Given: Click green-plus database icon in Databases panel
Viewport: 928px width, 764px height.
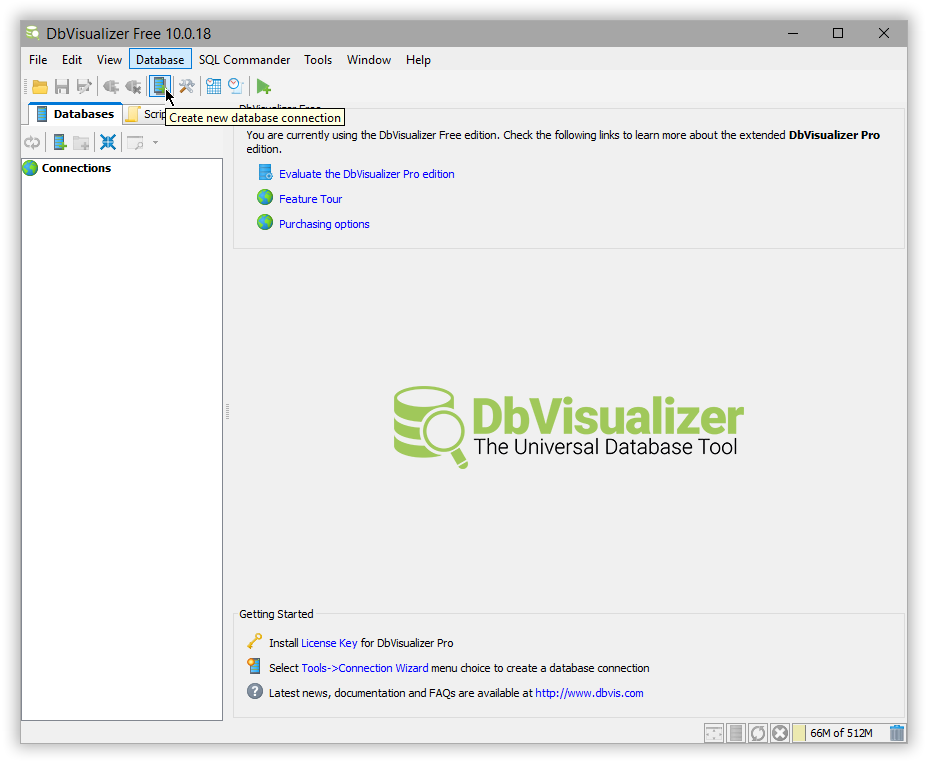Looking at the screenshot, I should [x=60, y=142].
